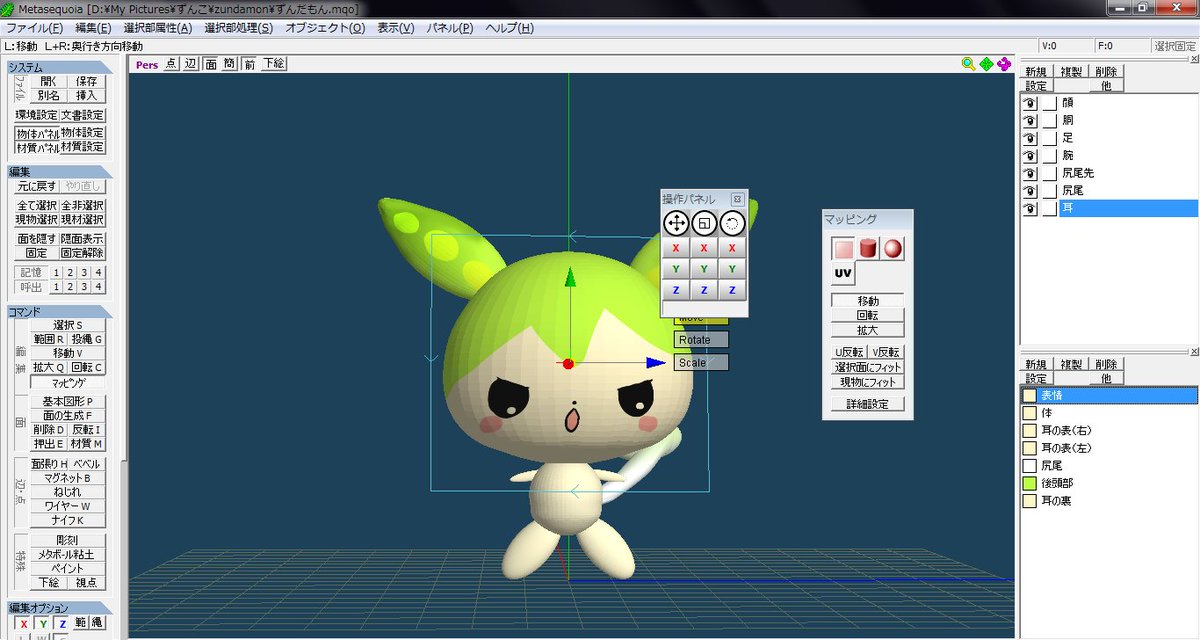Click 新規 in the object panel
The width and height of the screenshot is (1200, 640).
click(1036, 72)
